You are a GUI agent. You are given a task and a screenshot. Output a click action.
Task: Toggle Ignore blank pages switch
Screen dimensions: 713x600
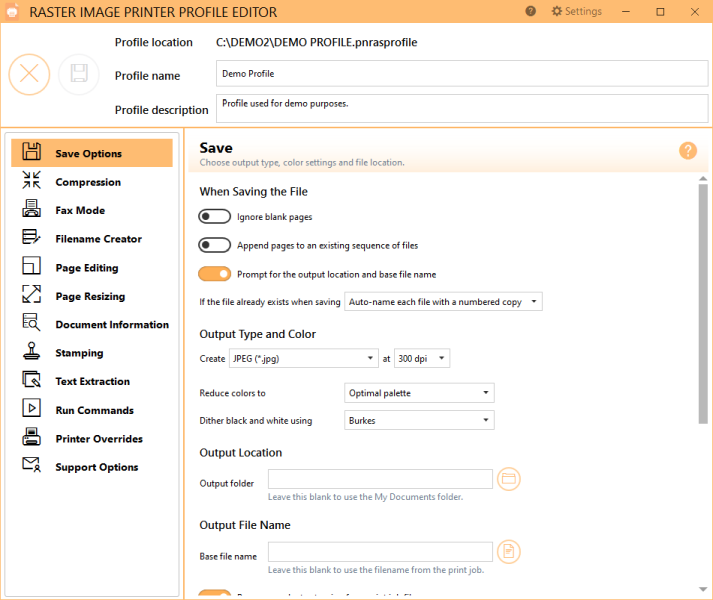[x=215, y=217]
